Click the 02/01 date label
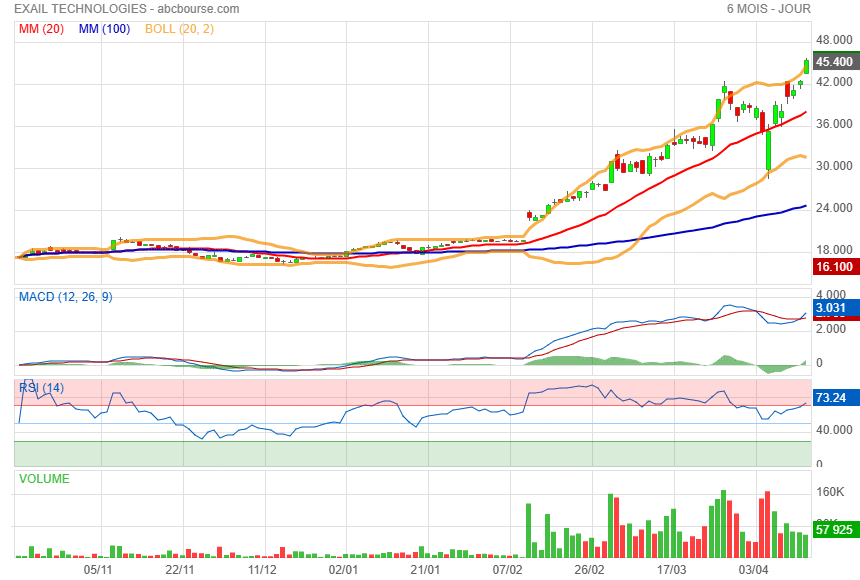The image size is (860, 580). 343,570
